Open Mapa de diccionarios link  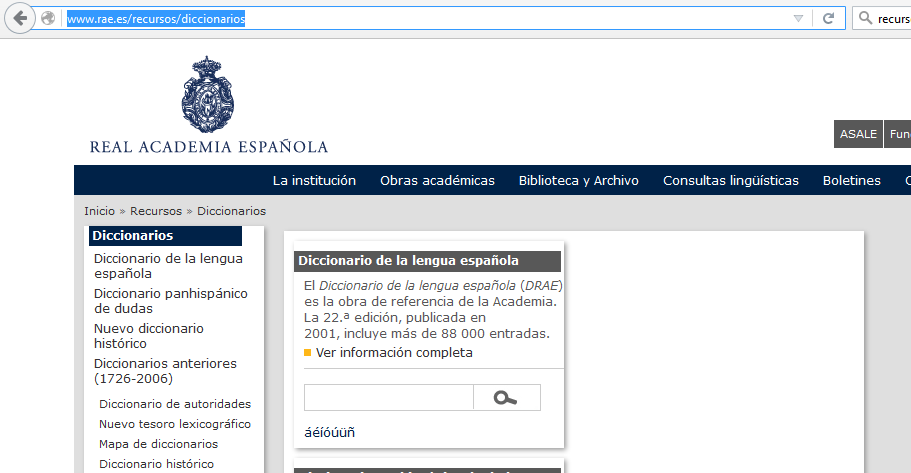point(159,444)
